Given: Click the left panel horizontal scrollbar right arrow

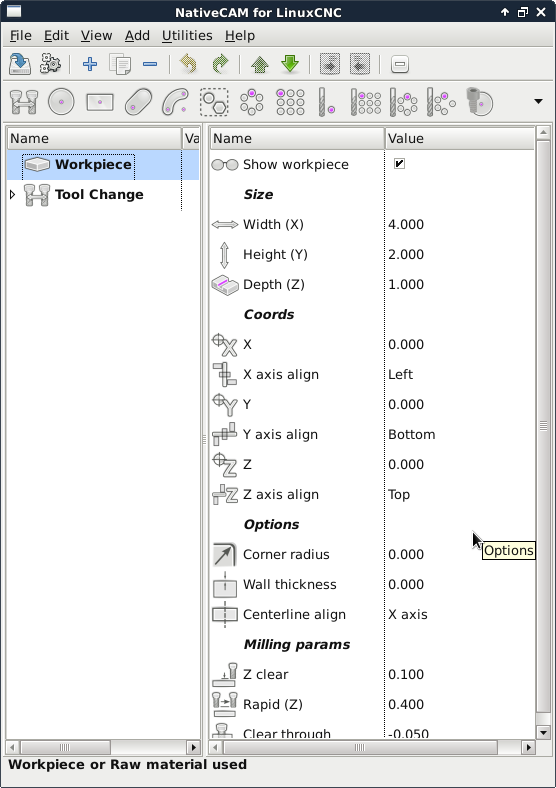Looking at the screenshot, I should pyautogui.click(x=193, y=747).
